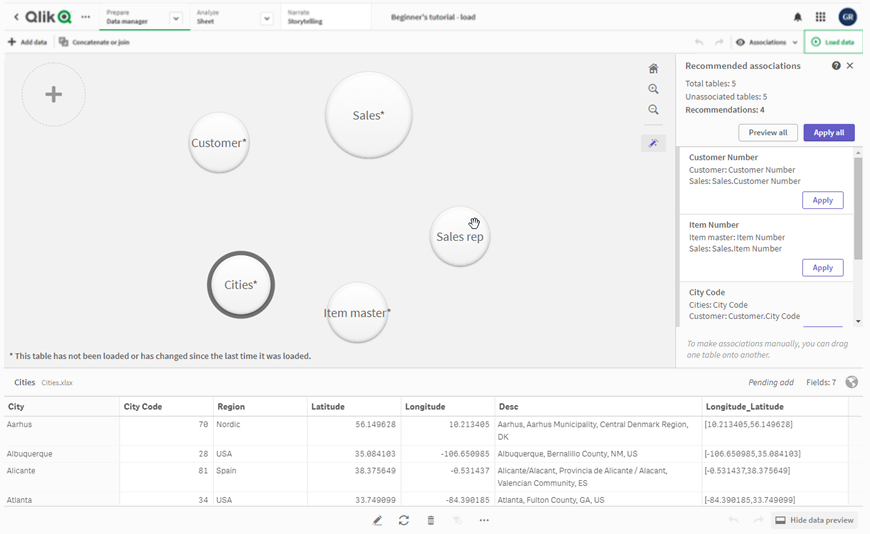Open more options ellipsis in bottom toolbar

(484, 520)
